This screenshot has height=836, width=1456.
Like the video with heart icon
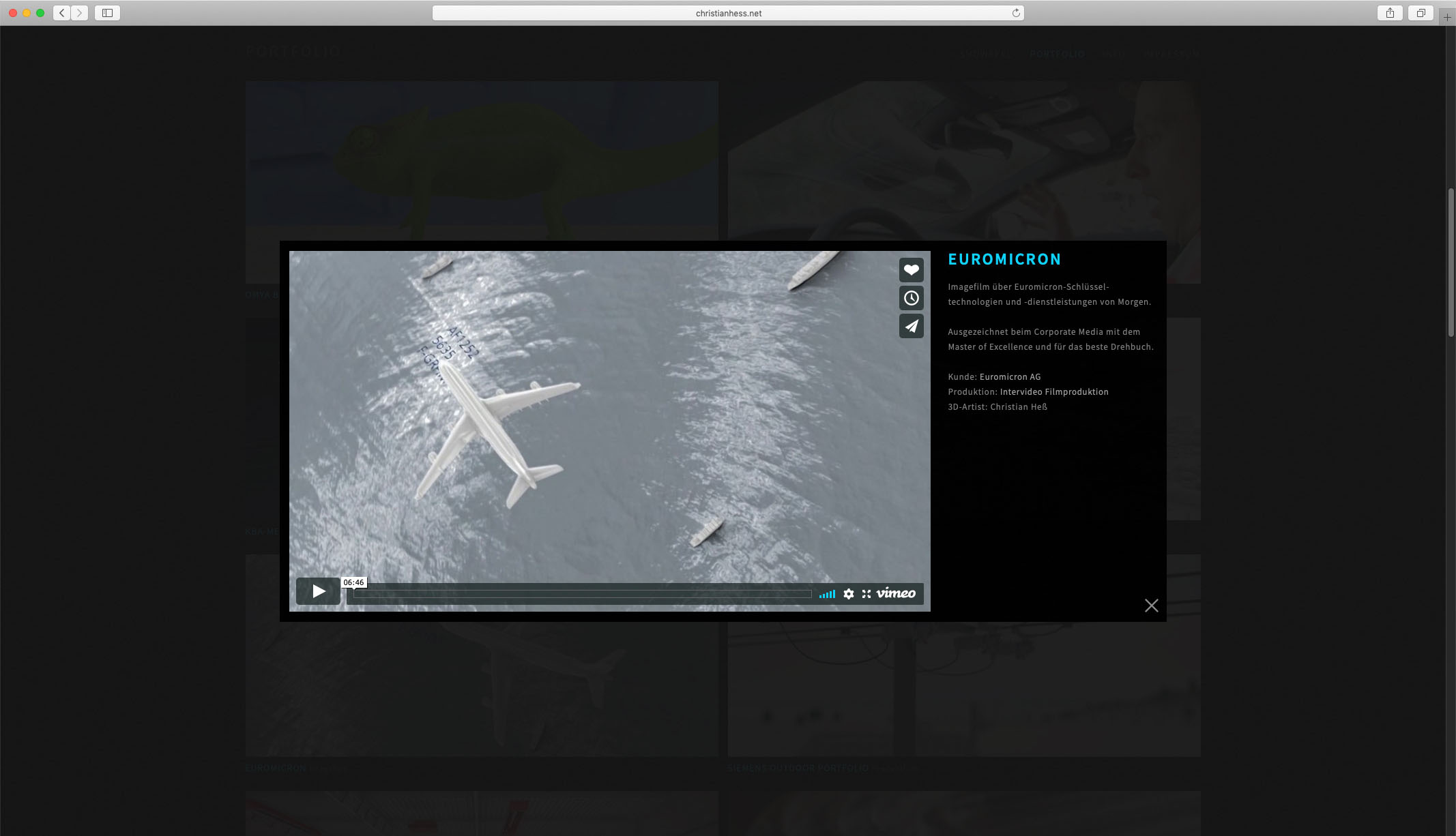pos(911,270)
